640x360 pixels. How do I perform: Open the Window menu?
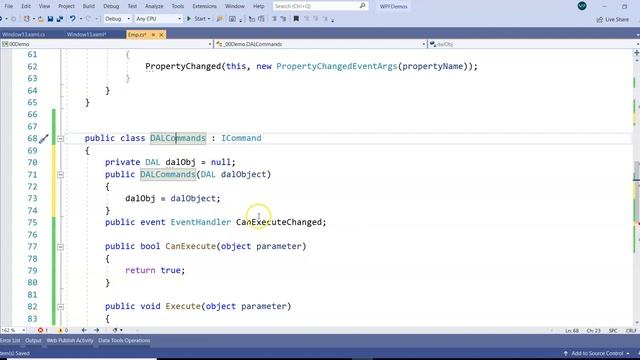click(x=235, y=6)
